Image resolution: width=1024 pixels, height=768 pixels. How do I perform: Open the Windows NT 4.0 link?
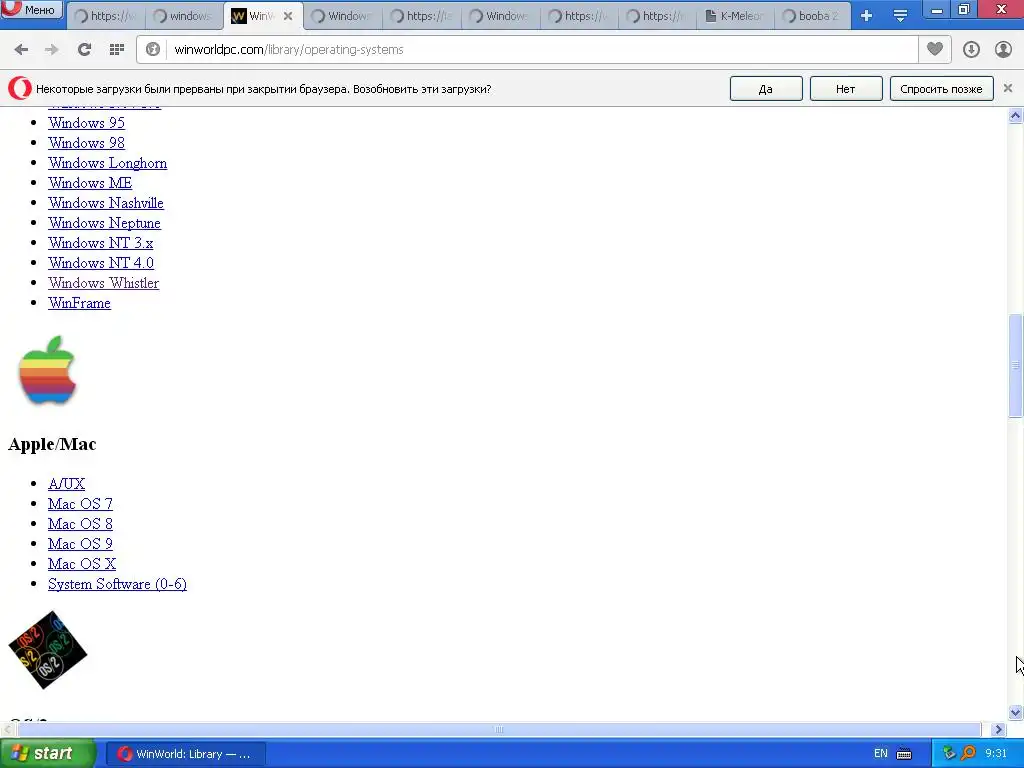click(x=101, y=263)
